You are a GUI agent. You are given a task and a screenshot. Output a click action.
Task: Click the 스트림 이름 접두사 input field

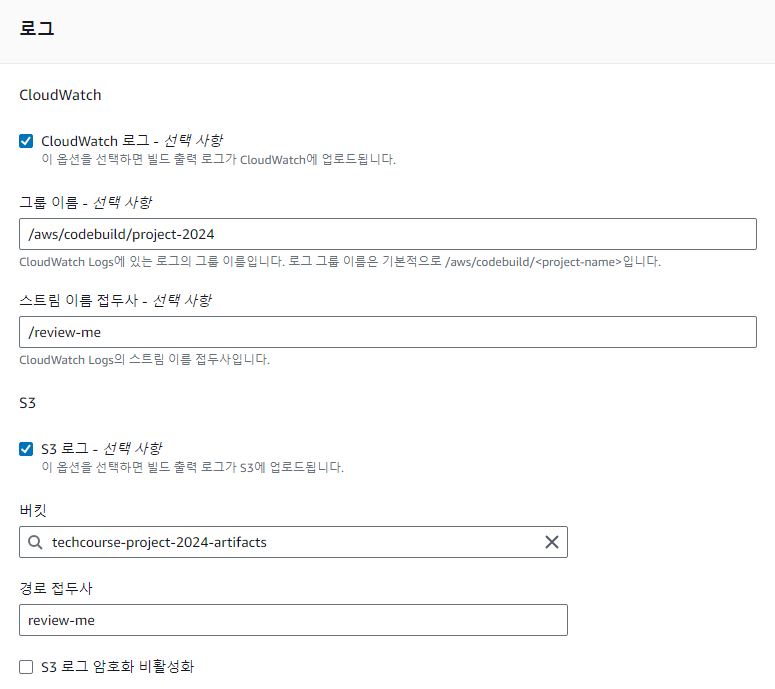tap(388, 332)
